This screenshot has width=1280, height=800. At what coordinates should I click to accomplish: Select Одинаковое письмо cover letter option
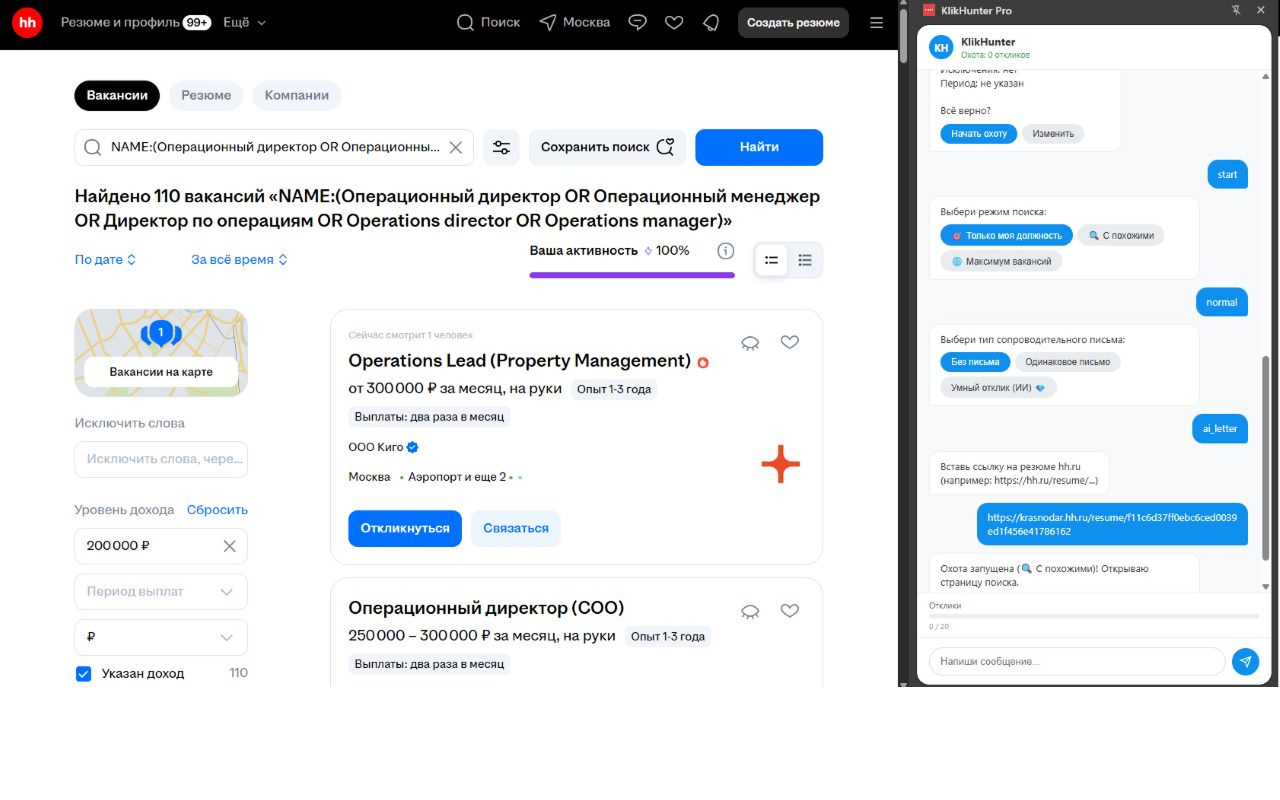1067,362
